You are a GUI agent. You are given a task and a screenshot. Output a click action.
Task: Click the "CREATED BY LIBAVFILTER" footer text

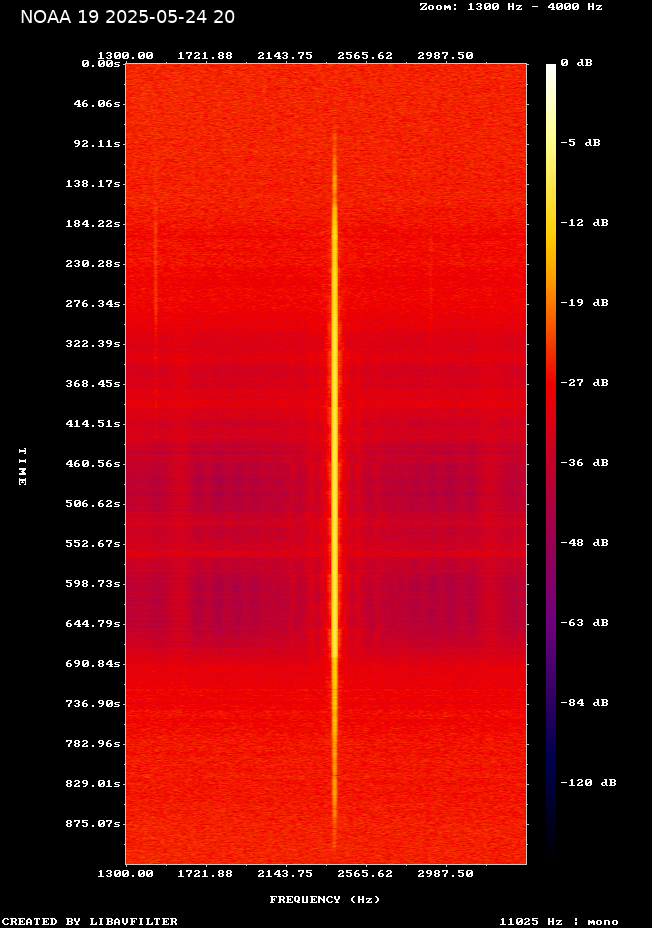click(89, 921)
